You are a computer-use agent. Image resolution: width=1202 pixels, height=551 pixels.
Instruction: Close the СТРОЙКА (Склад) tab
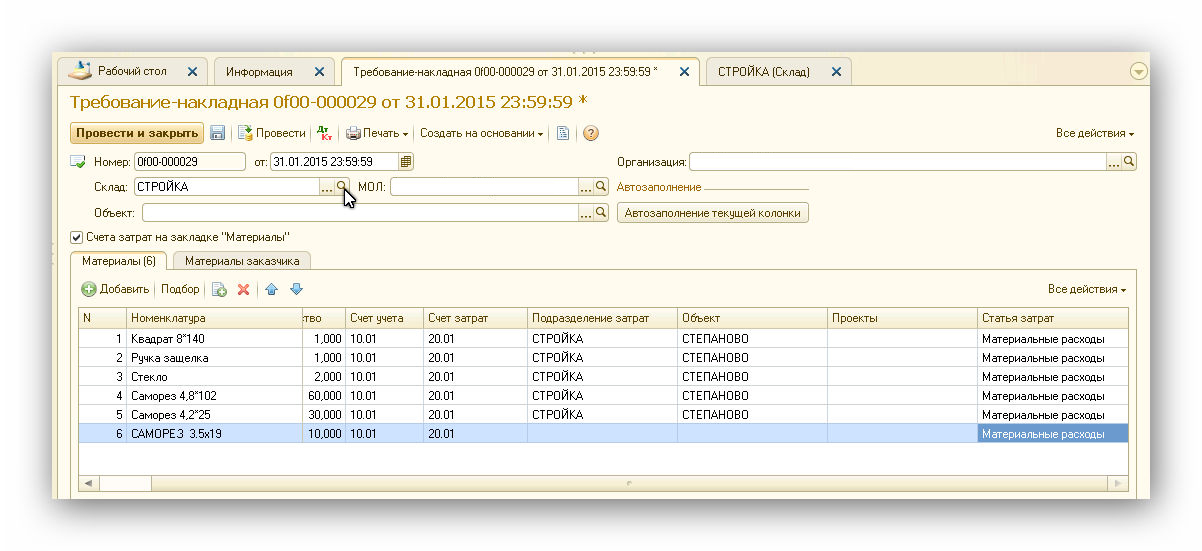coord(836,72)
